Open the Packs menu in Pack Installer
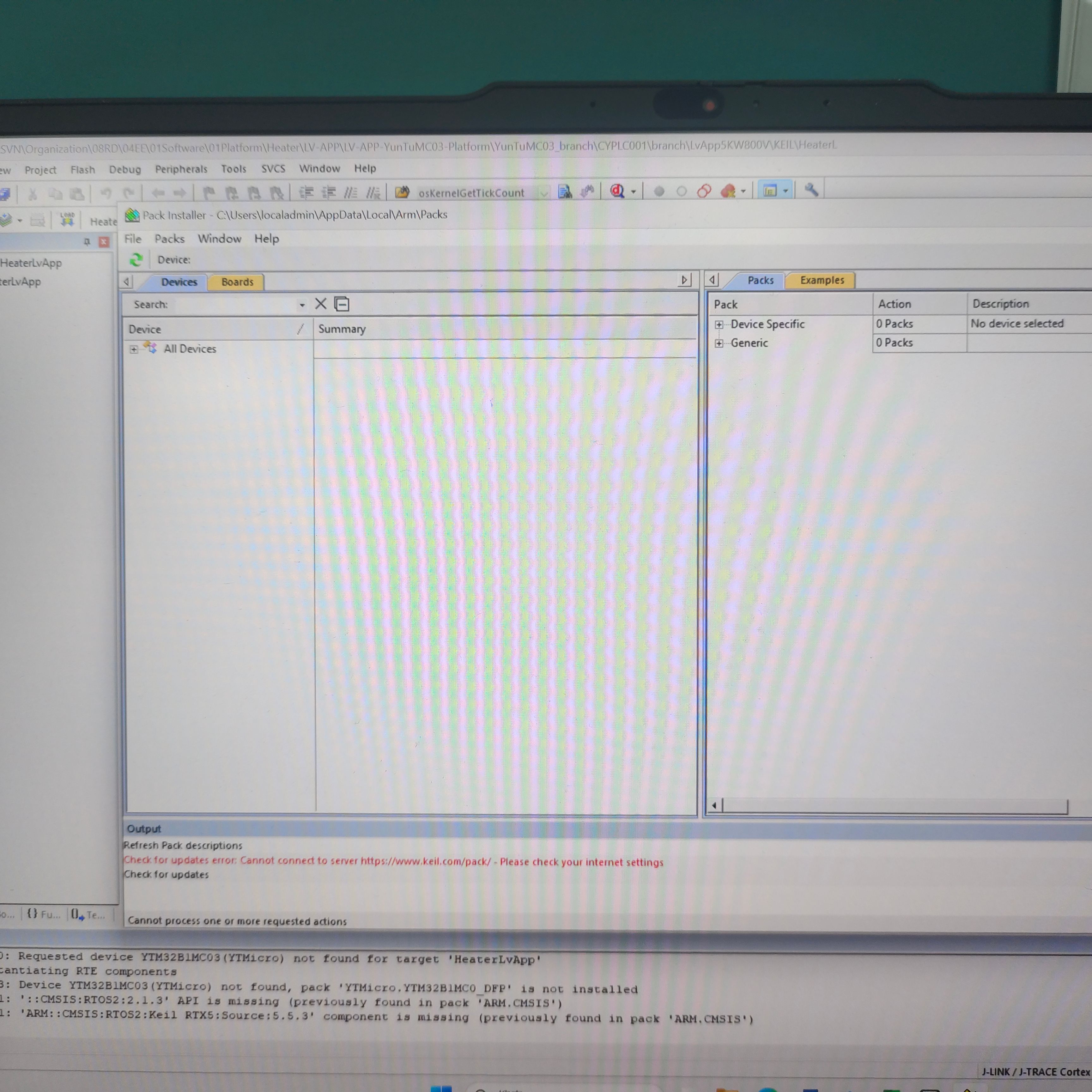Image resolution: width=1092 pixels, height=1092 pixels. (170, 239)
